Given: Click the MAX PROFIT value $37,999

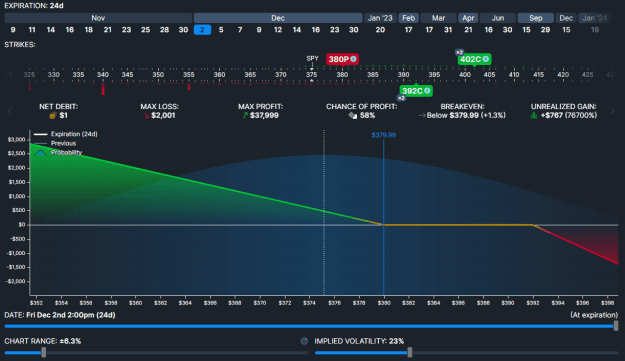Looking at the screenshot, I should point(264,116).
